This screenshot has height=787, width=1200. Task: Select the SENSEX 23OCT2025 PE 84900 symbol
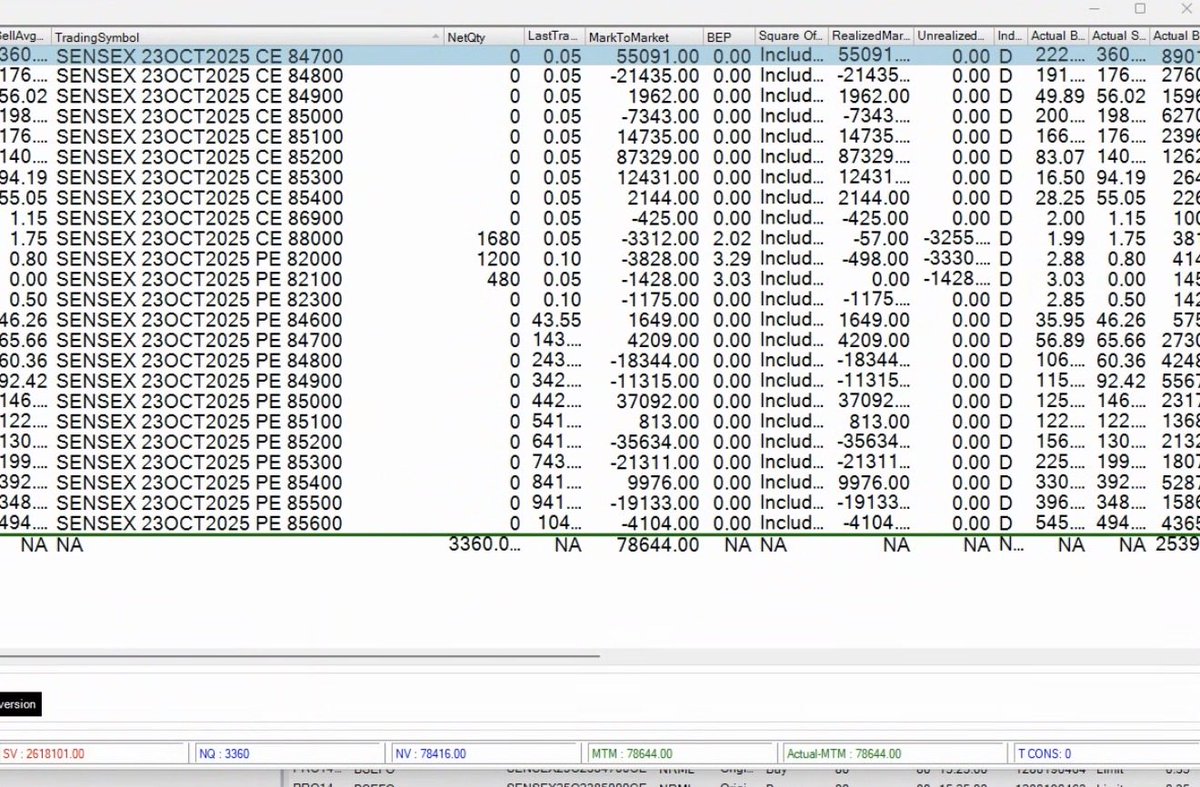pyautogui.click(x=199, y=381)
